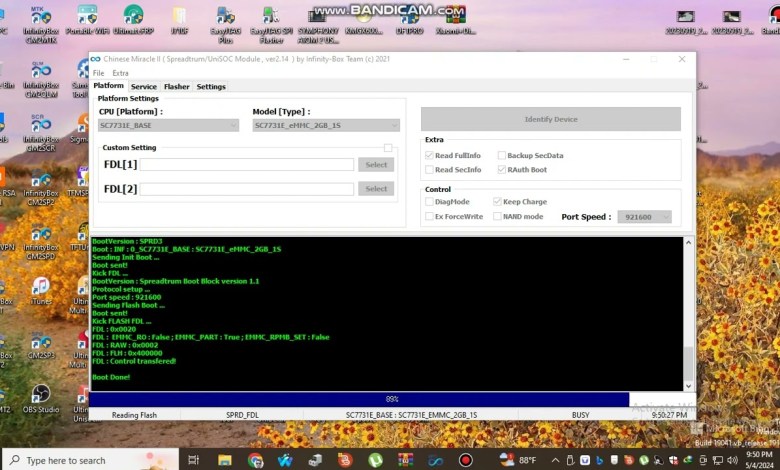Image resolution: width=780 pixels, height=470 pixels.
Task: Open the EasyJTAG SPI Flasher desktop shortcut
Action: pos(271,24)
